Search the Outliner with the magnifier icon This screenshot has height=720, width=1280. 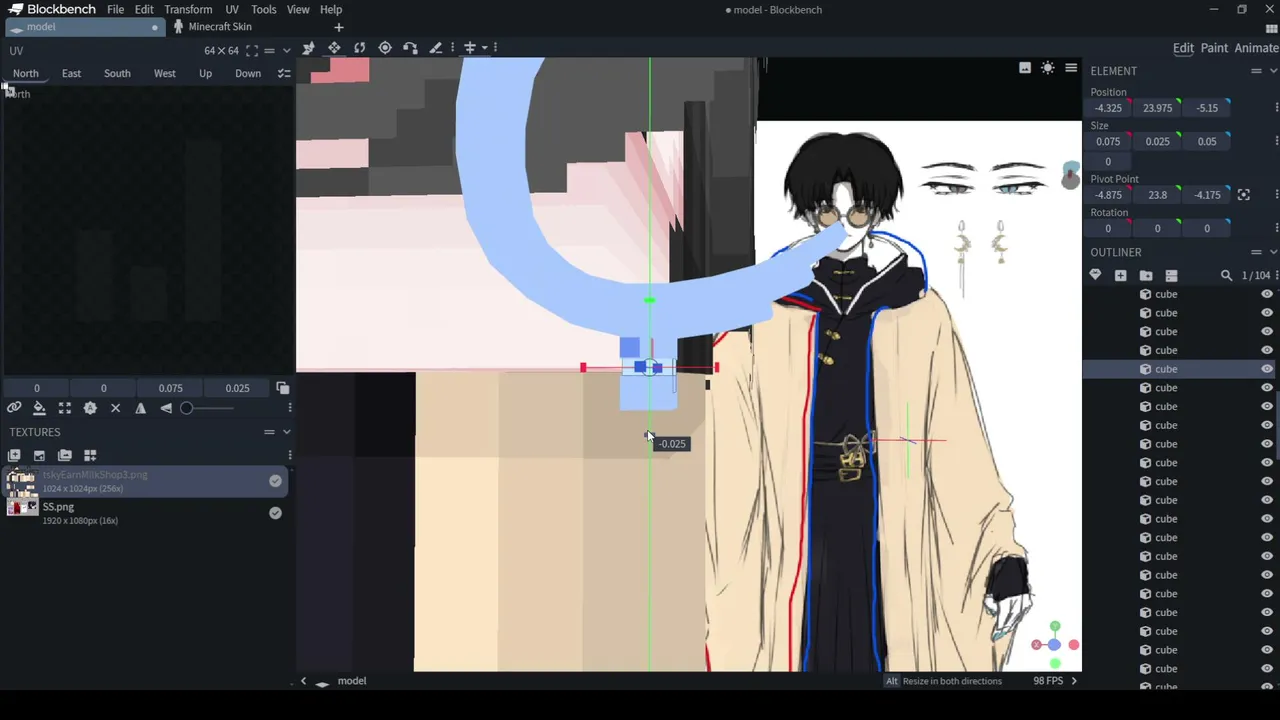tap(1226, 275)
